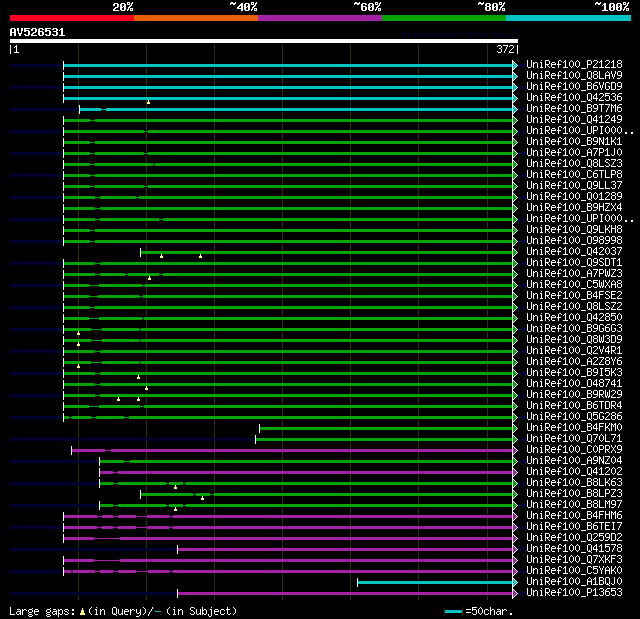Click yellow gap marker under Q42536 alignment

click(x=148, y=102)
